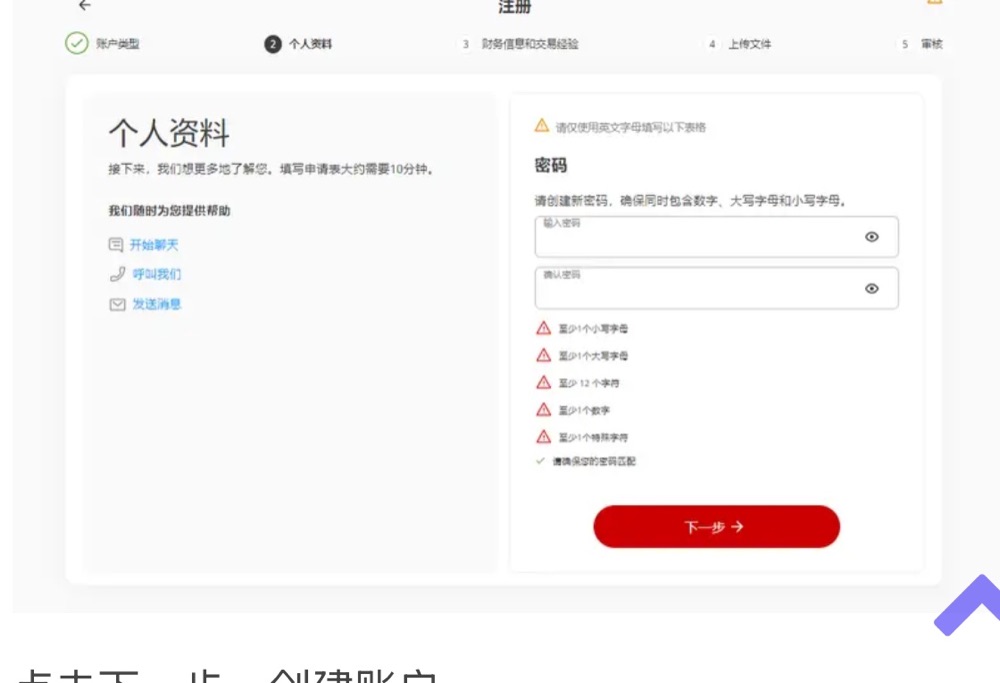Click the text 我们随时为您提供帮助
Image resolution: width=1000 pixels, height=683 pixels.
(x=169, y=210)
